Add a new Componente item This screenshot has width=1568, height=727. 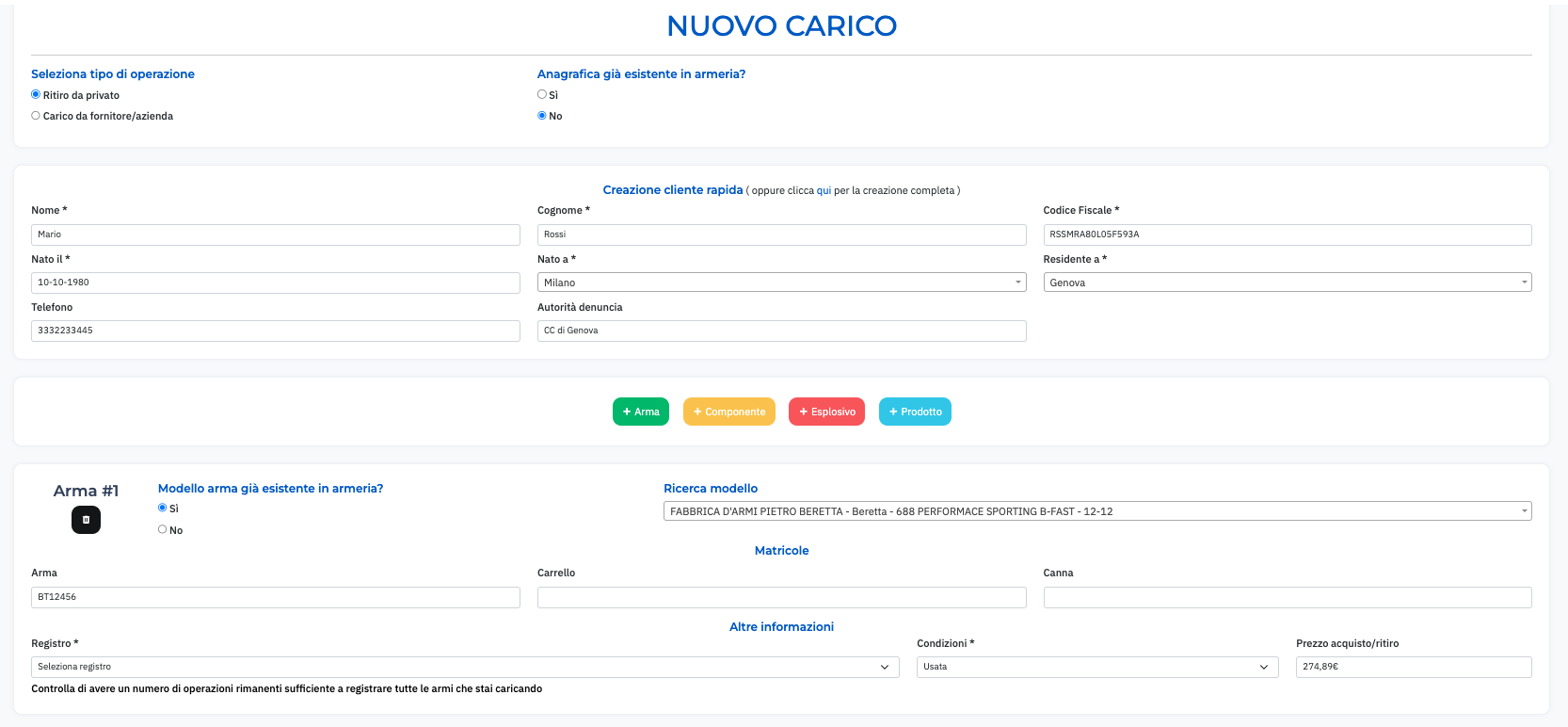pyautogui.click(x=728, y=412)
